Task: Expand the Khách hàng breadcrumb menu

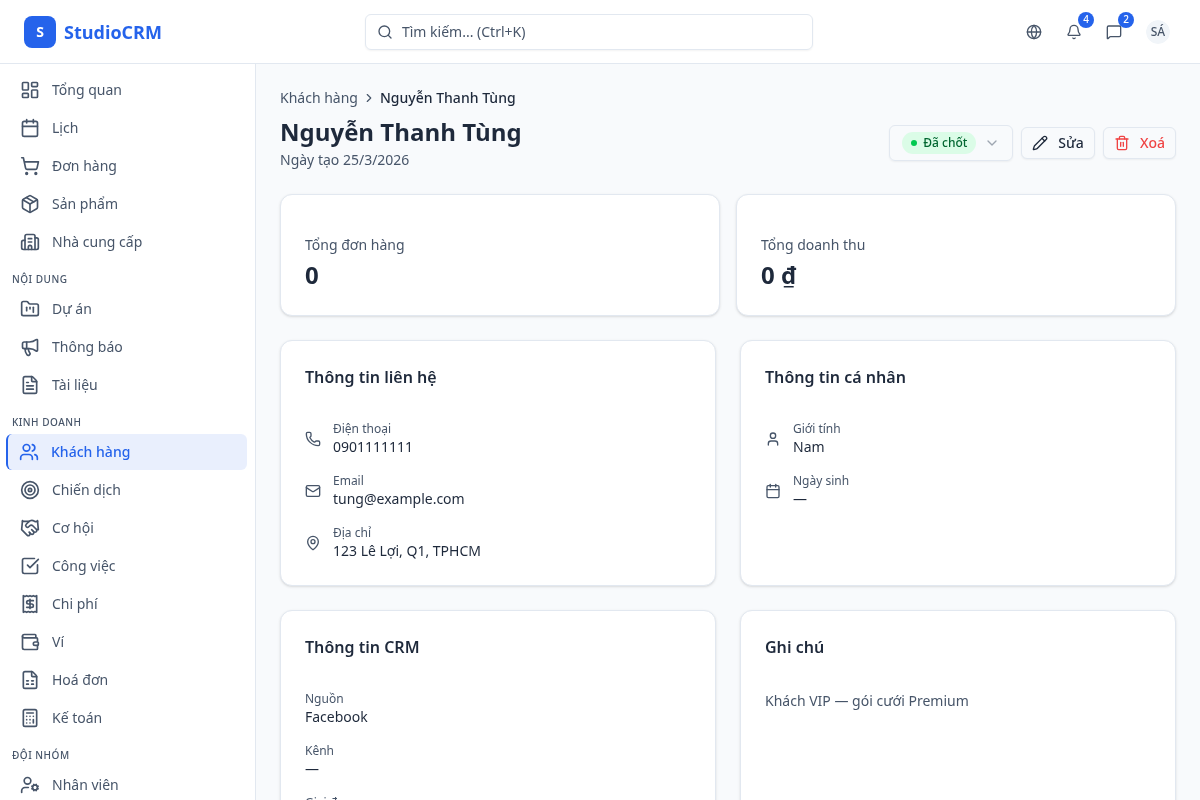Action: point(318,97)
